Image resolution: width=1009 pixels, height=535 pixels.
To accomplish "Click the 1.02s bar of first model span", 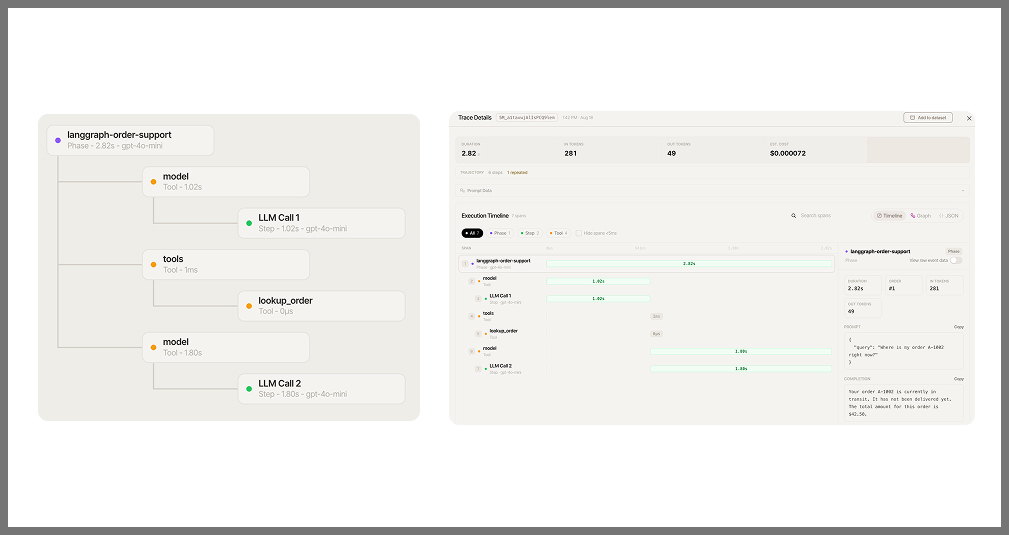I will (x=598, y=281).
